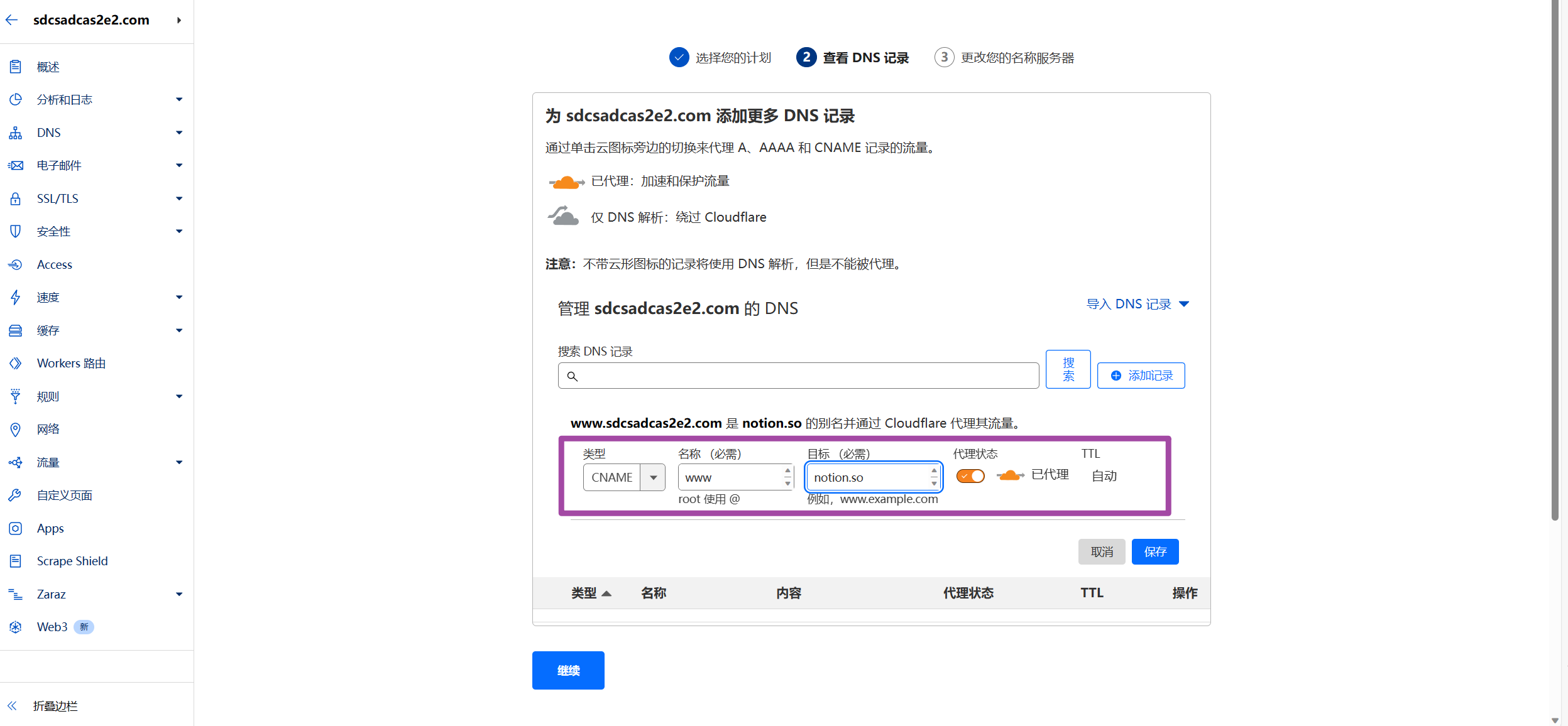Screen dimensions: 1568x726
Task: Open the 导入 DNS 记录 dropdown
Action: pos(1138,304)
